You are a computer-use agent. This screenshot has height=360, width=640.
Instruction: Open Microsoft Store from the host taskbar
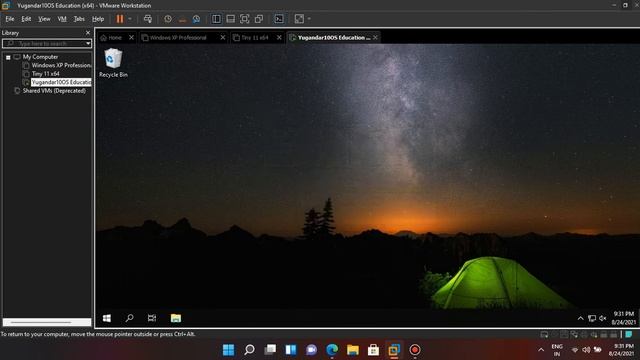click(373, 350)
